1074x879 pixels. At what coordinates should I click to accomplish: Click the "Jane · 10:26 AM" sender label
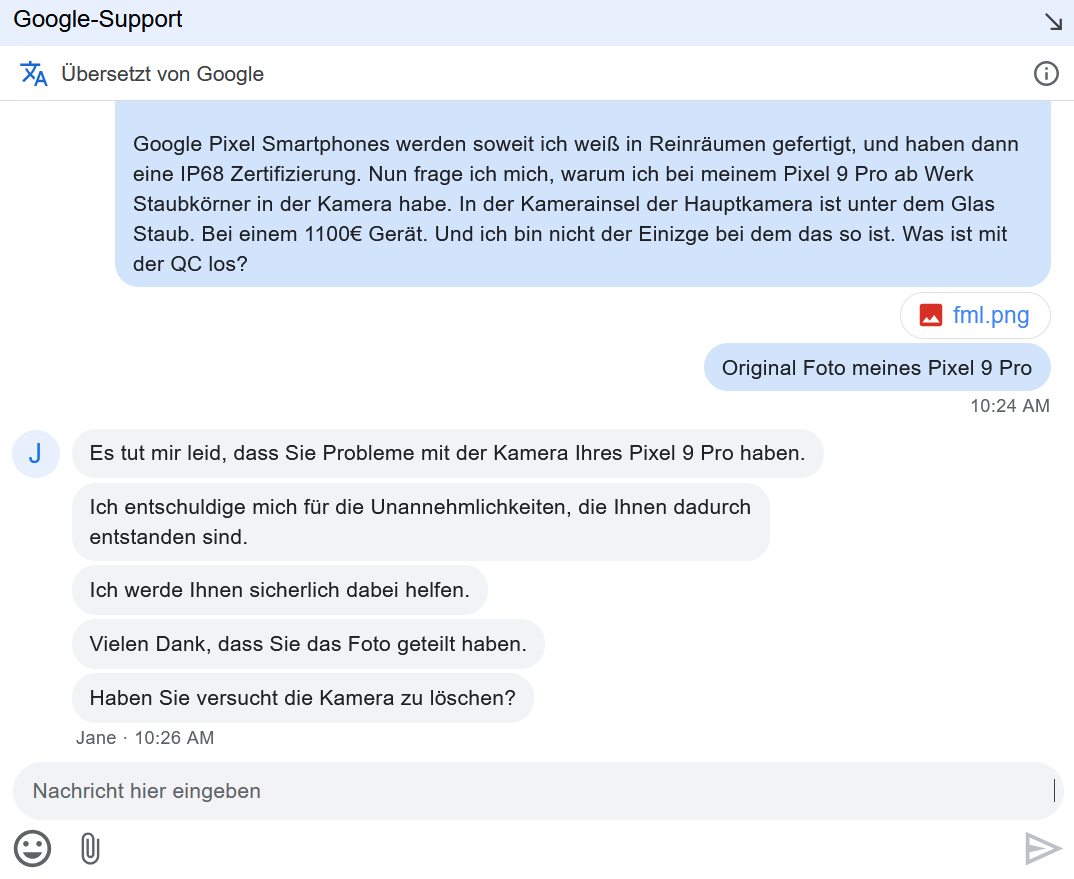click(x=145, y=738)
